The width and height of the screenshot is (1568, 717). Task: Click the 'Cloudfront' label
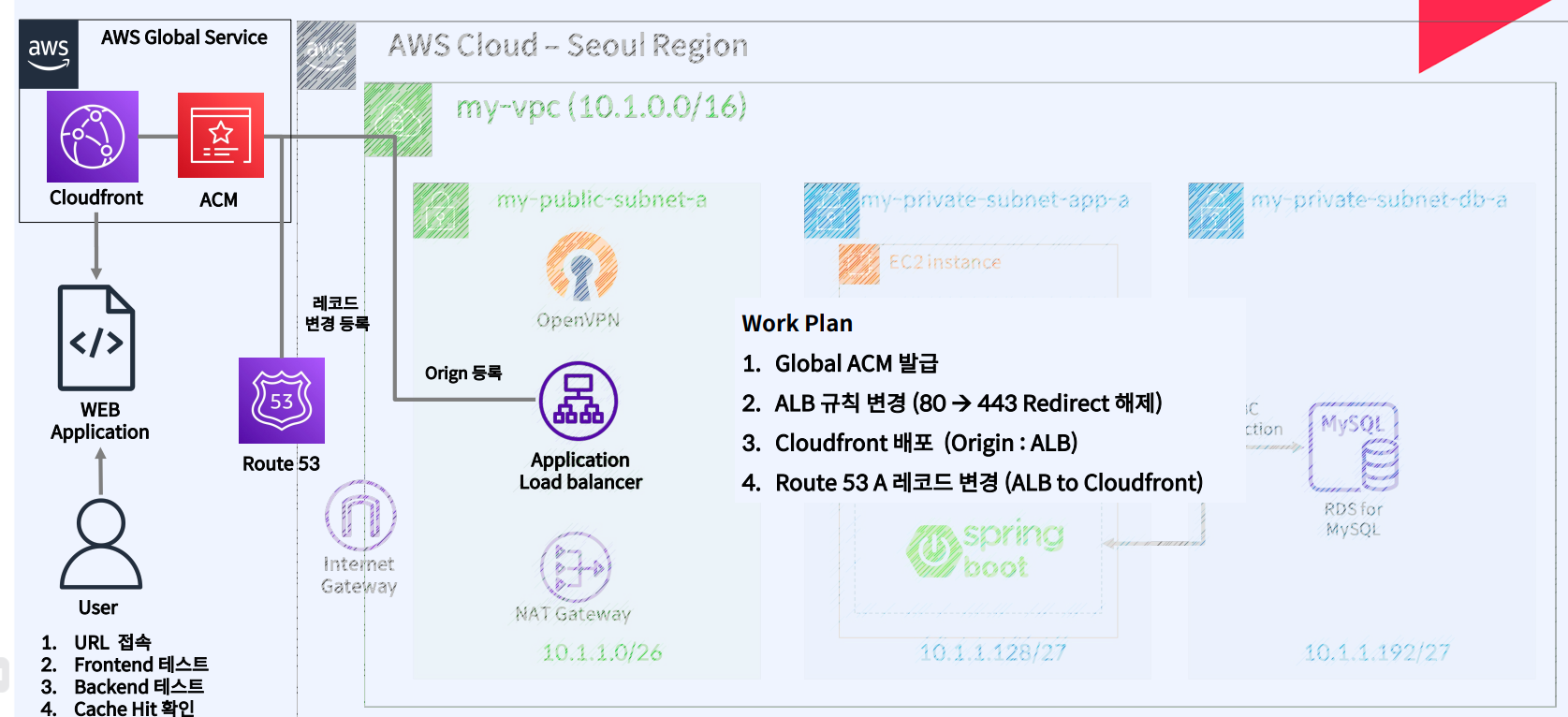tap(96, 198)
